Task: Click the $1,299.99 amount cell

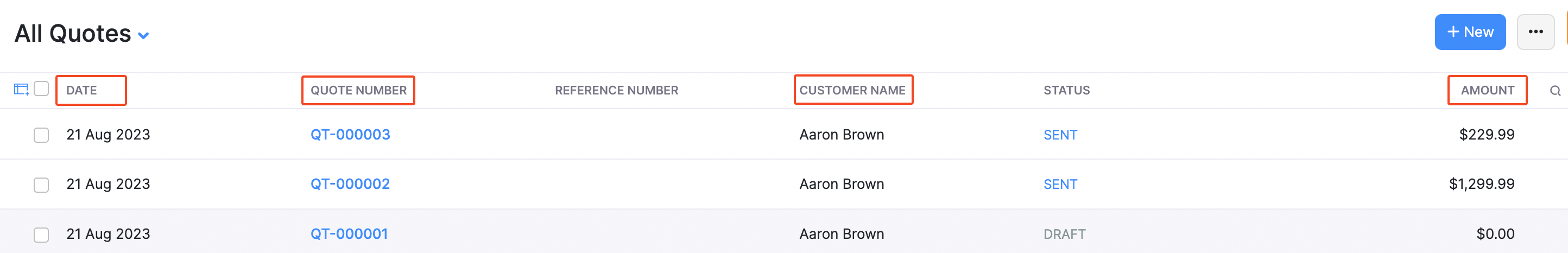Action: click(x=1481, y=184)
